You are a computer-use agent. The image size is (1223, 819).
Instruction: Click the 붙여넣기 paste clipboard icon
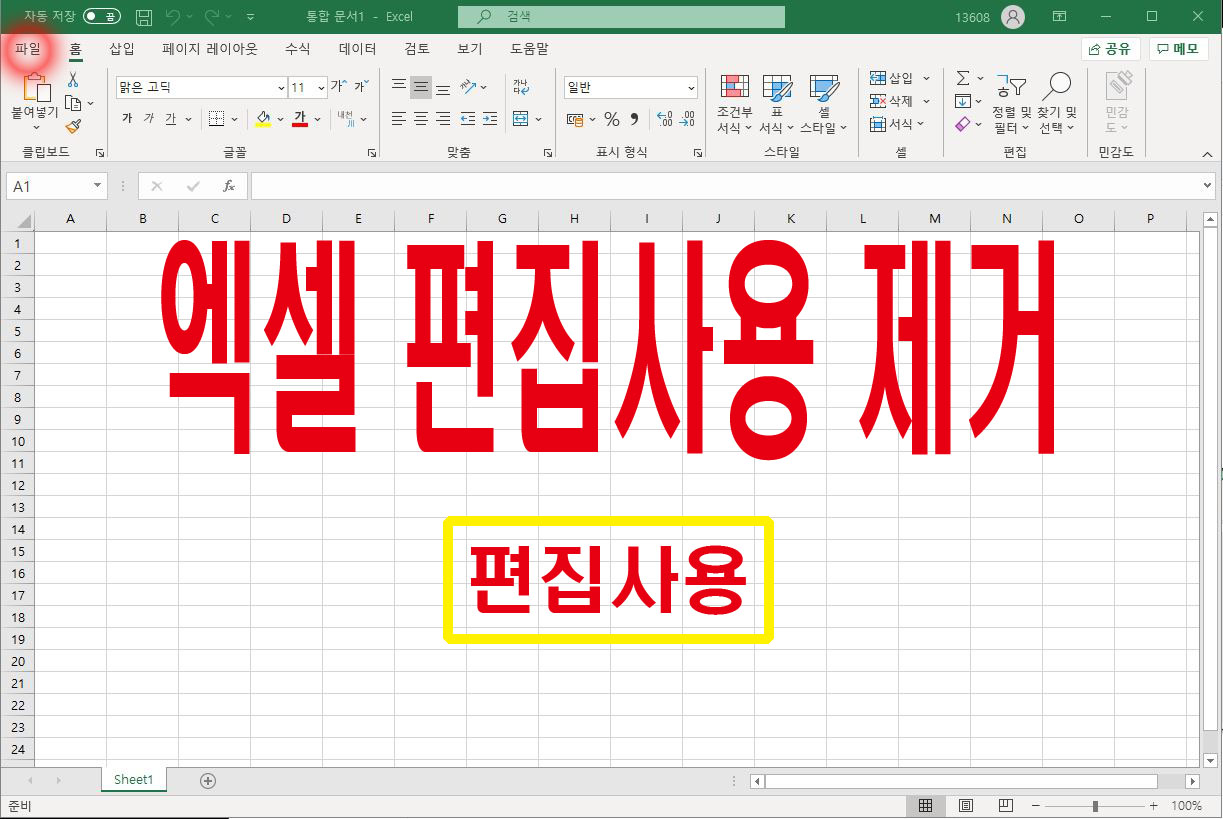[36, 86]
